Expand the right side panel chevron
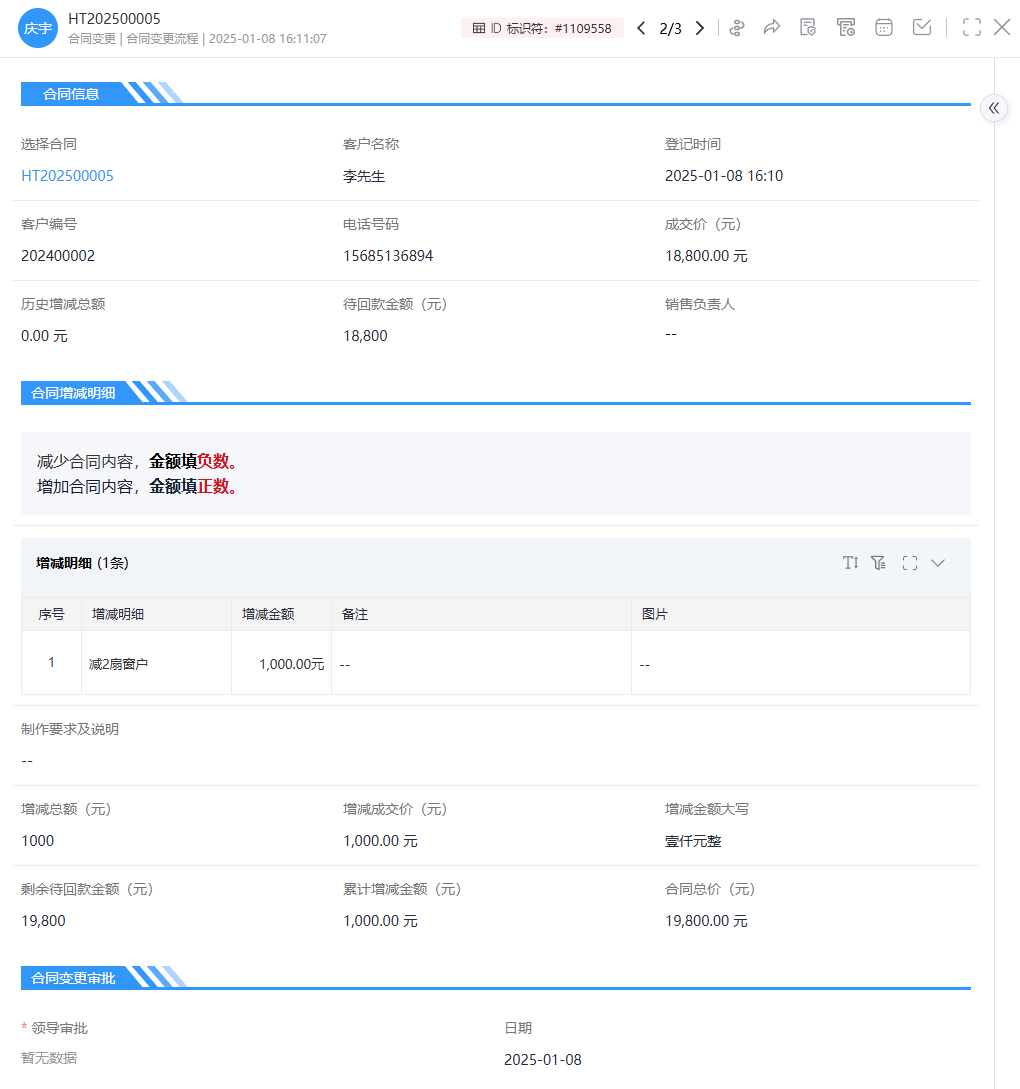The image size is (1020, 1089). tap(994, 108)
